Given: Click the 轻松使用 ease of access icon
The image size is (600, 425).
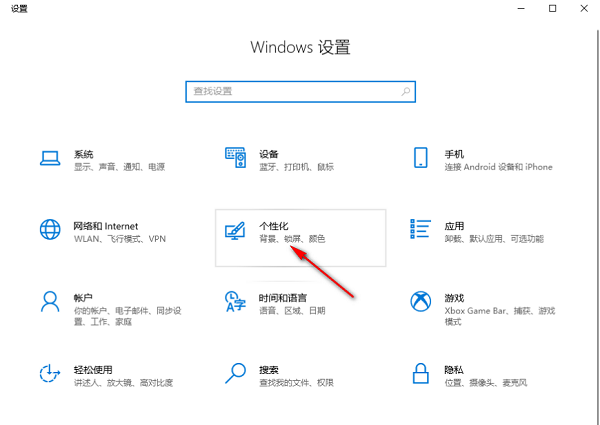Looking at the screenshot, I should point(50,374).
